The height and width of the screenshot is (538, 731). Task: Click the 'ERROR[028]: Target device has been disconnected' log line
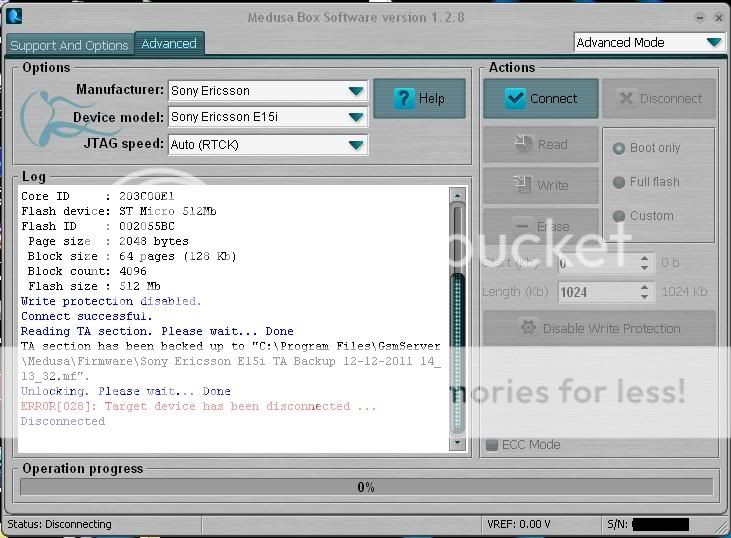[199, 406]
